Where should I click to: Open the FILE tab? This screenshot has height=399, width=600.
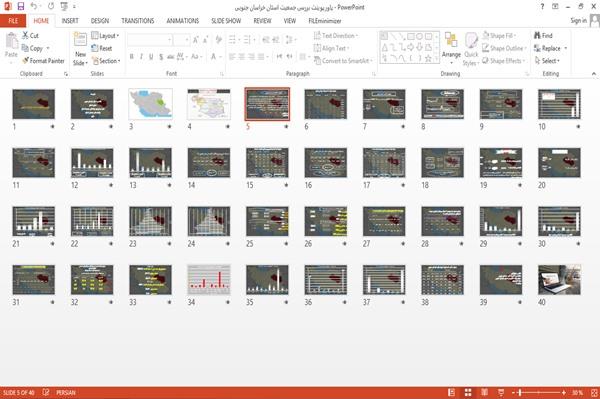pos(13,21)
